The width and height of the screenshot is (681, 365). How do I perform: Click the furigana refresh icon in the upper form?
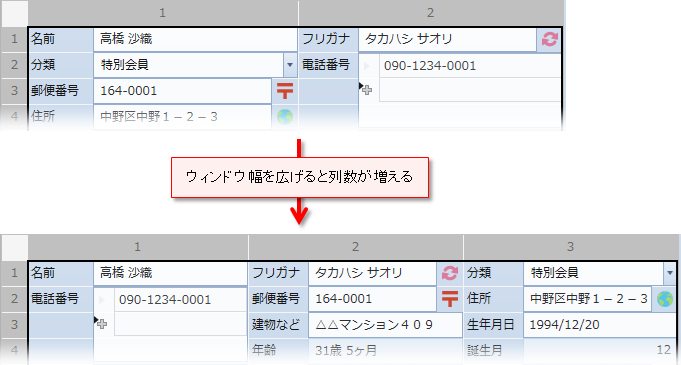549,39
